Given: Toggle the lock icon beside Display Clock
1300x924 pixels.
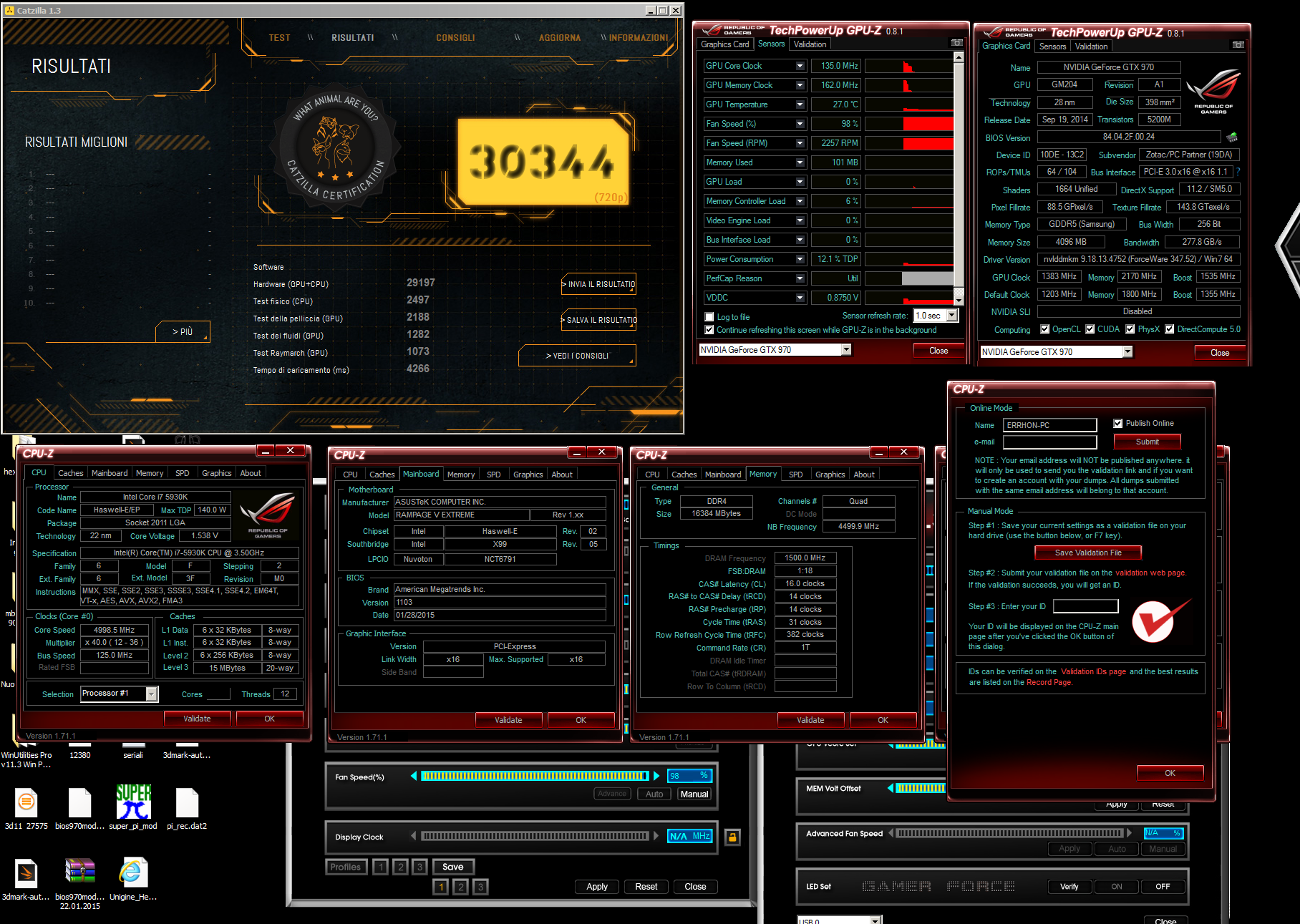Looking at the screenshot, I should tap(732, 837).
